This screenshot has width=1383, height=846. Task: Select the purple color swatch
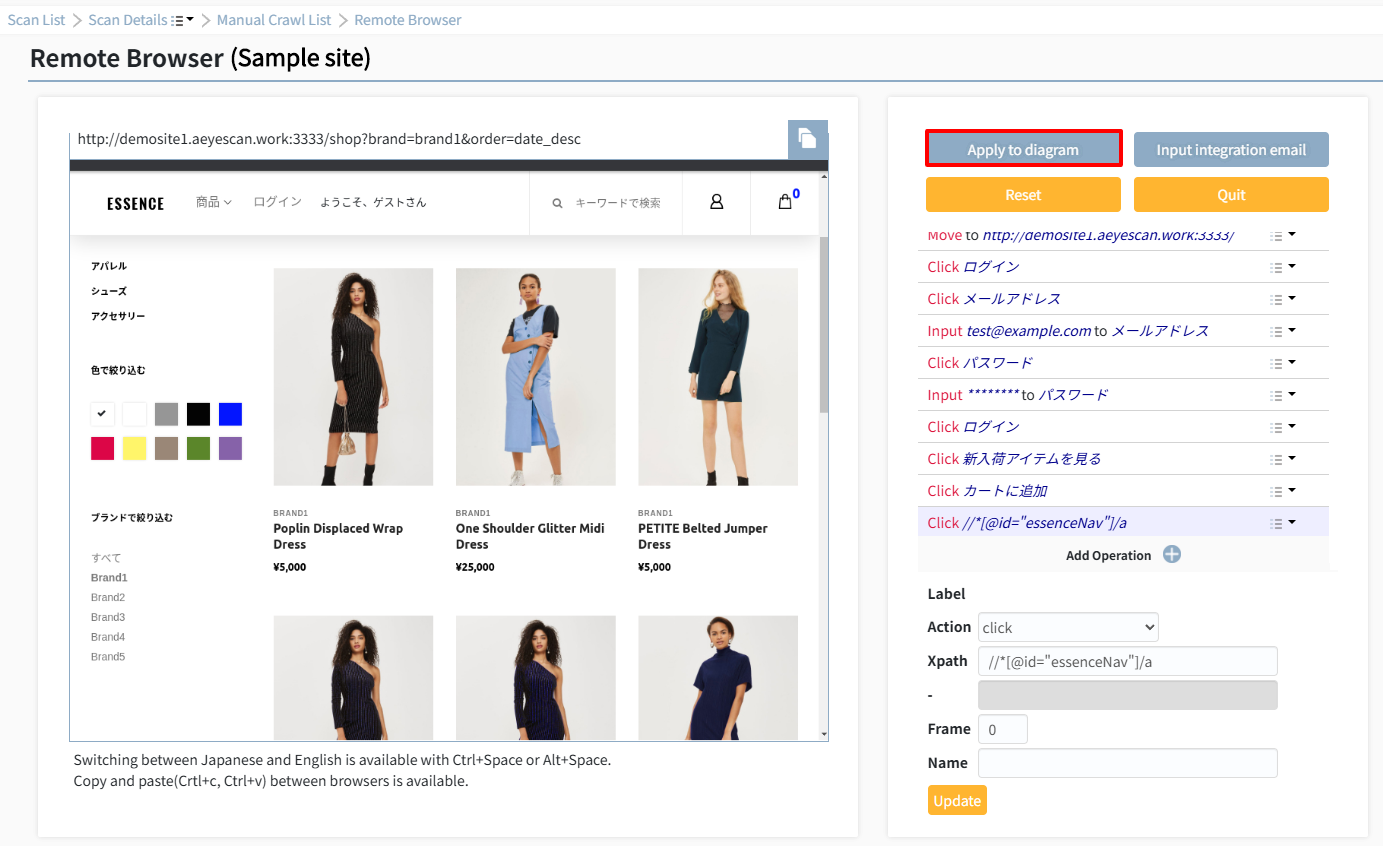230,448
